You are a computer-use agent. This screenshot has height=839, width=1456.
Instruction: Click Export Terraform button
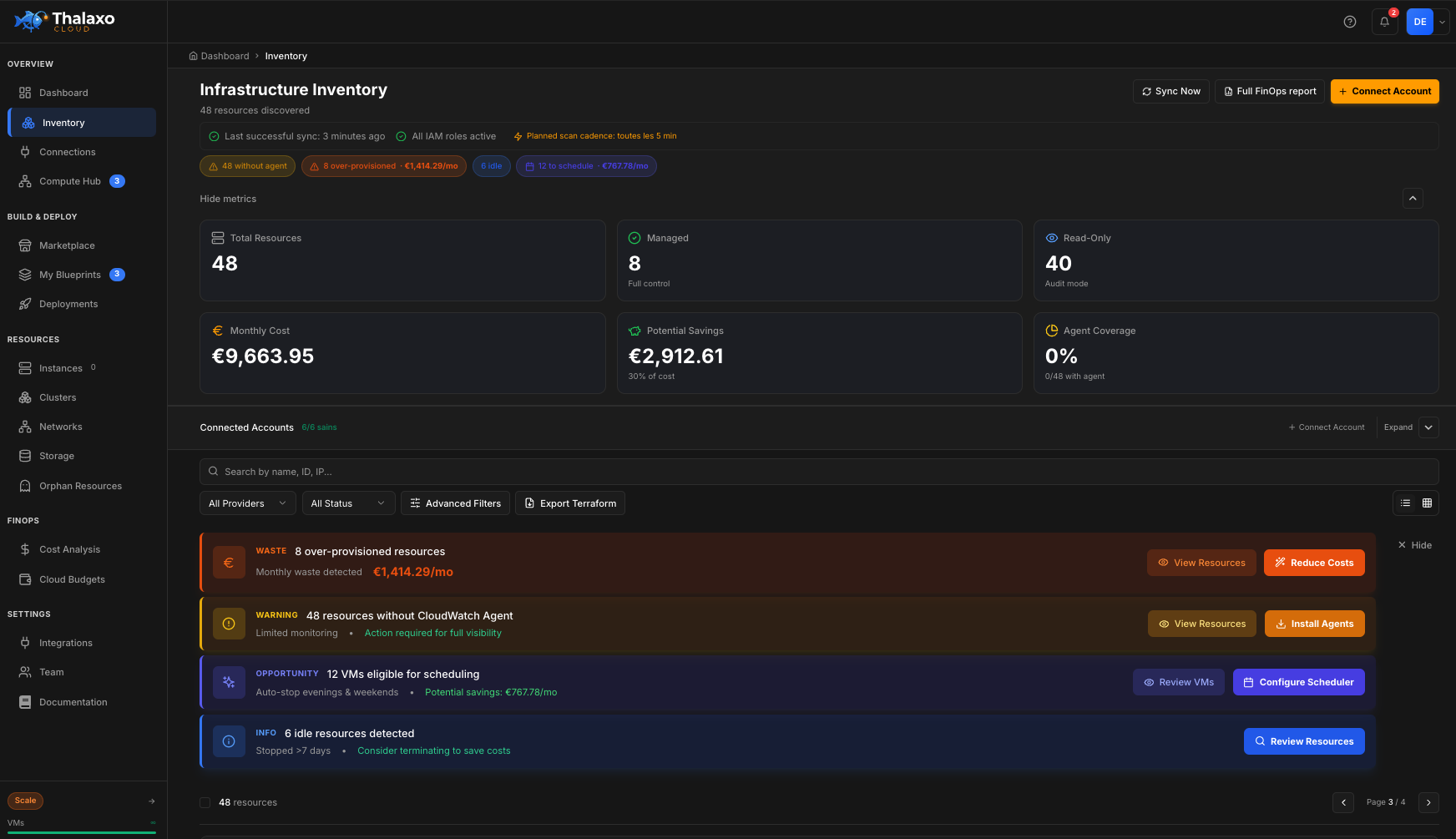pos(570,503)
